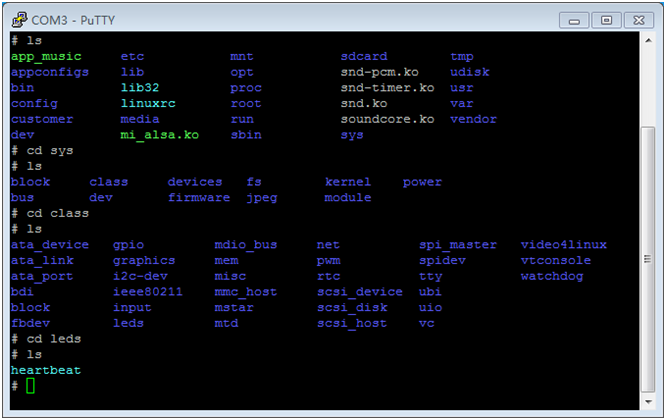Click the 'pwm' entry
Image resolution: width=666 pixels, height=420 pixels.
(328, 261)
